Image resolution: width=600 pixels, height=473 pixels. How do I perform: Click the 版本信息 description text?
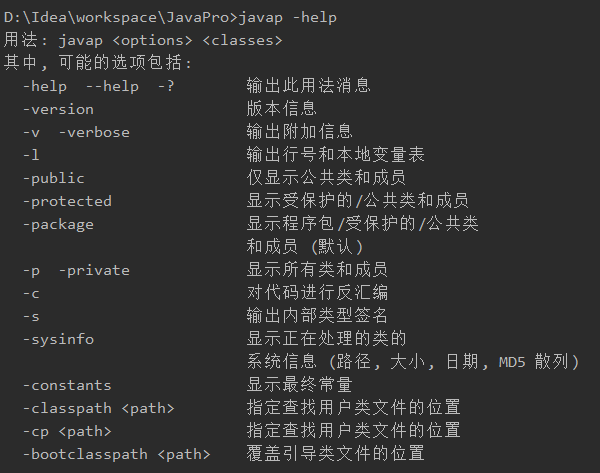pos(282,109)
